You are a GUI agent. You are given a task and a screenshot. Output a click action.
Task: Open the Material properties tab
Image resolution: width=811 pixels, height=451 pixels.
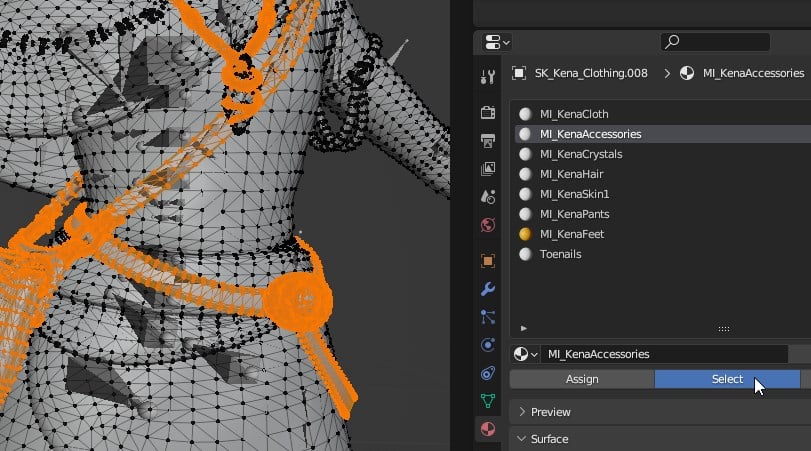point(488,429)
